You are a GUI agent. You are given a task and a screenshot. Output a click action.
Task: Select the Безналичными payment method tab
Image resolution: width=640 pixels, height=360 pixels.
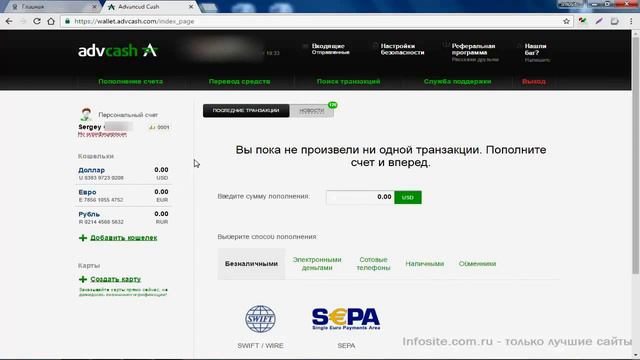(251, 264)
